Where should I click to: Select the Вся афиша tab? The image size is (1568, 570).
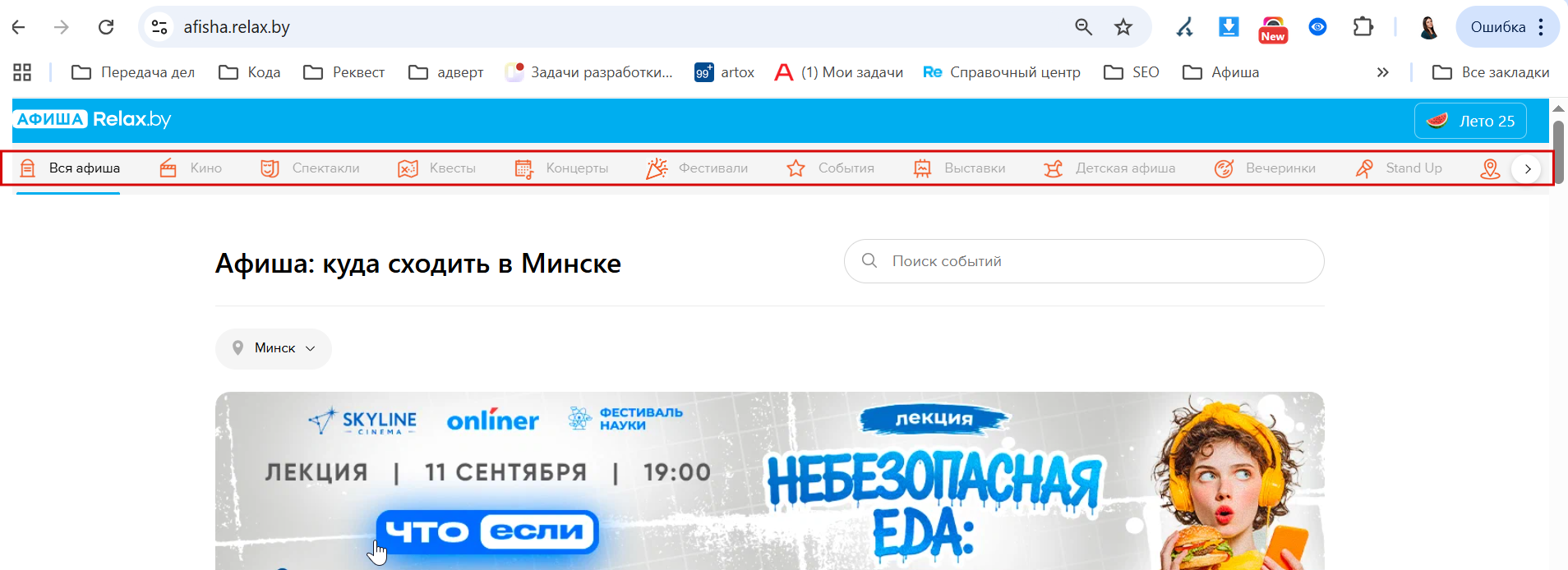69,168
